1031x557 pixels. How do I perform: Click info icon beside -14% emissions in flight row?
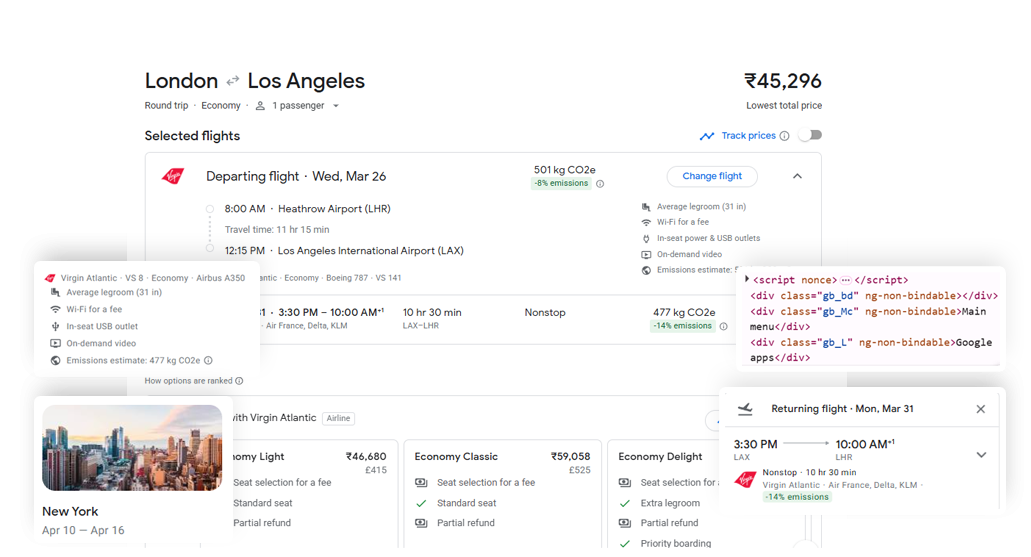(723, 326)
